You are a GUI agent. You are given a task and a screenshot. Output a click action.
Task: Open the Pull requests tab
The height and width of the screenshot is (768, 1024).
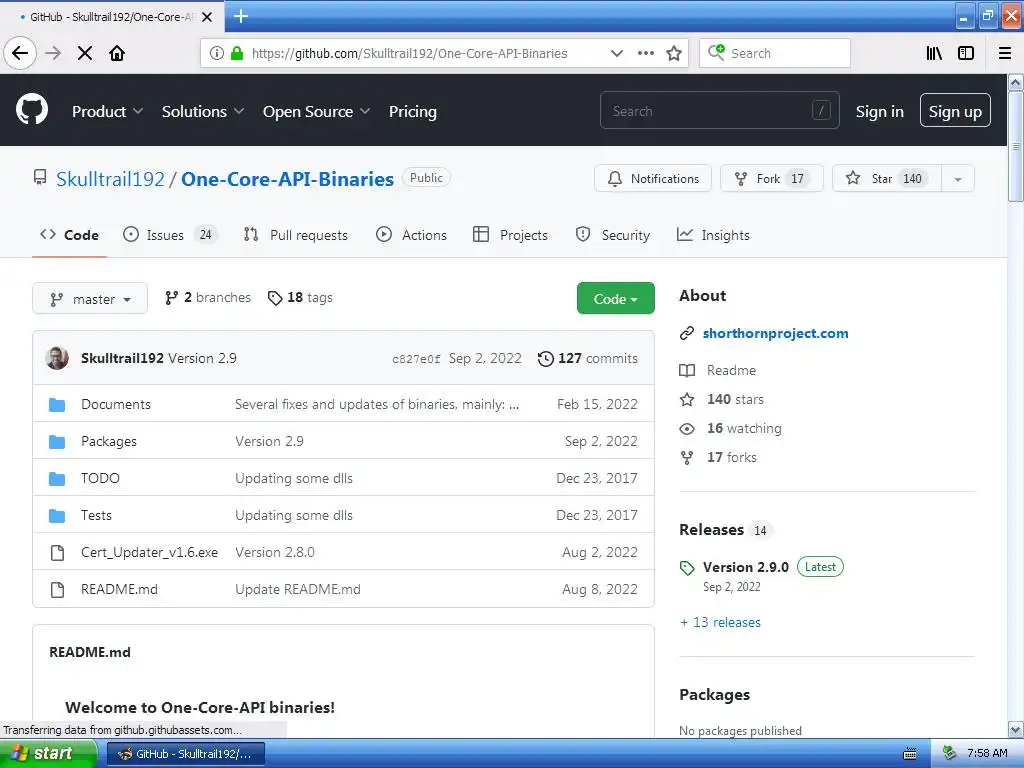click(x=295, y=235)
